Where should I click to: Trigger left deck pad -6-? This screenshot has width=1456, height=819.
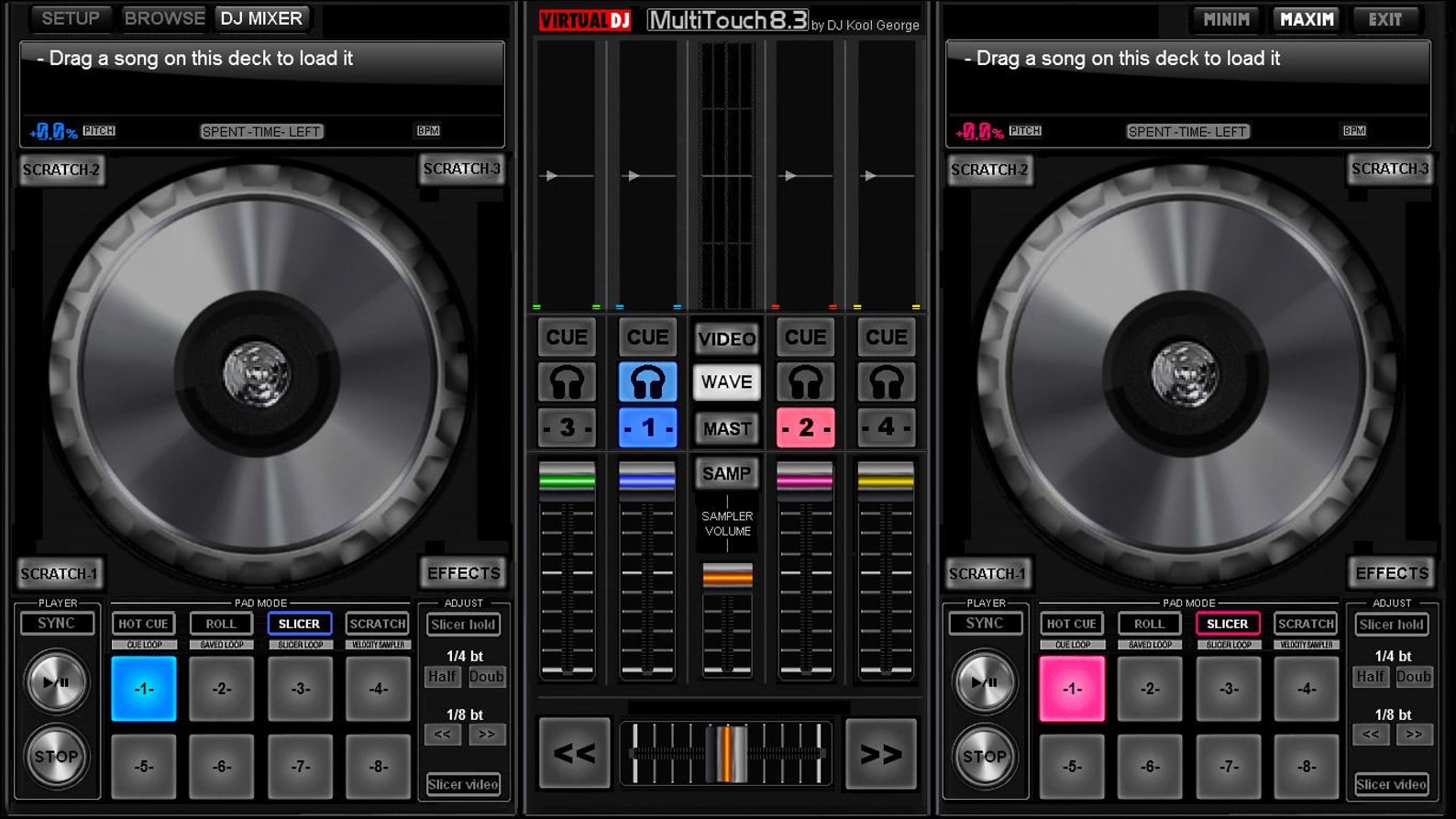[x=222, y=767]
